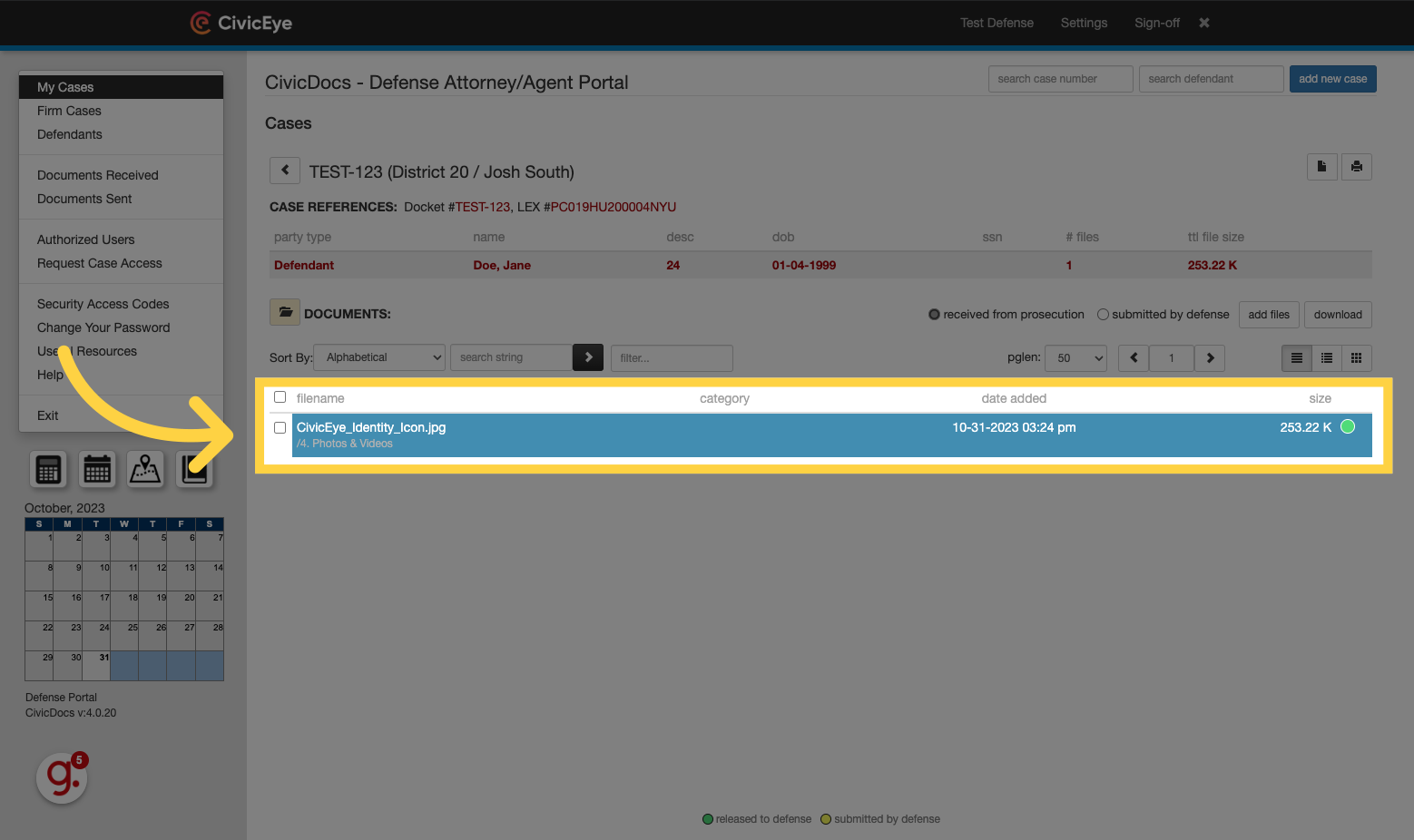1414x840 pixels.
Task: Click the add new case button
Action: pyautogui.click(x=1332, y=79)
